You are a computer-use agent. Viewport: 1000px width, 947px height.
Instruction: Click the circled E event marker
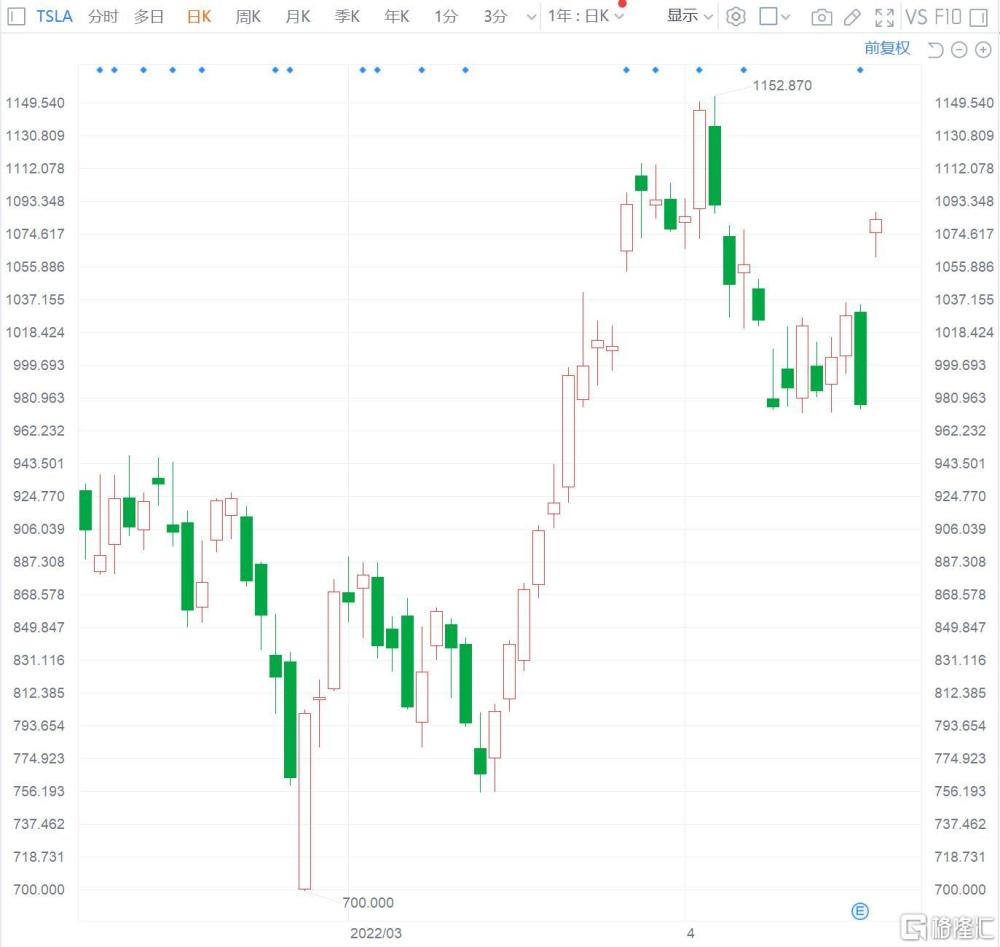click(x=859, y=910)
